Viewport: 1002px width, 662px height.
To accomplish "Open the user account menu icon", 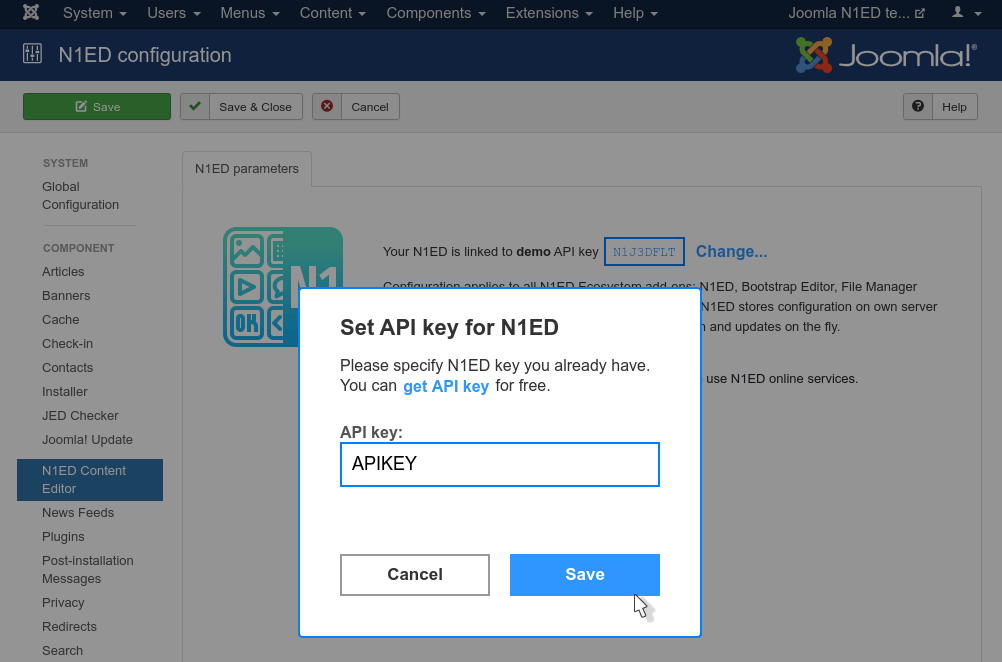I will point(966,13).
